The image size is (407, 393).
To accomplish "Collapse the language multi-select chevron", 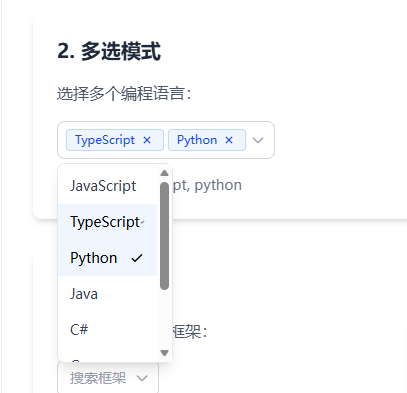I will pyautogui.click(x=258, y=140).
